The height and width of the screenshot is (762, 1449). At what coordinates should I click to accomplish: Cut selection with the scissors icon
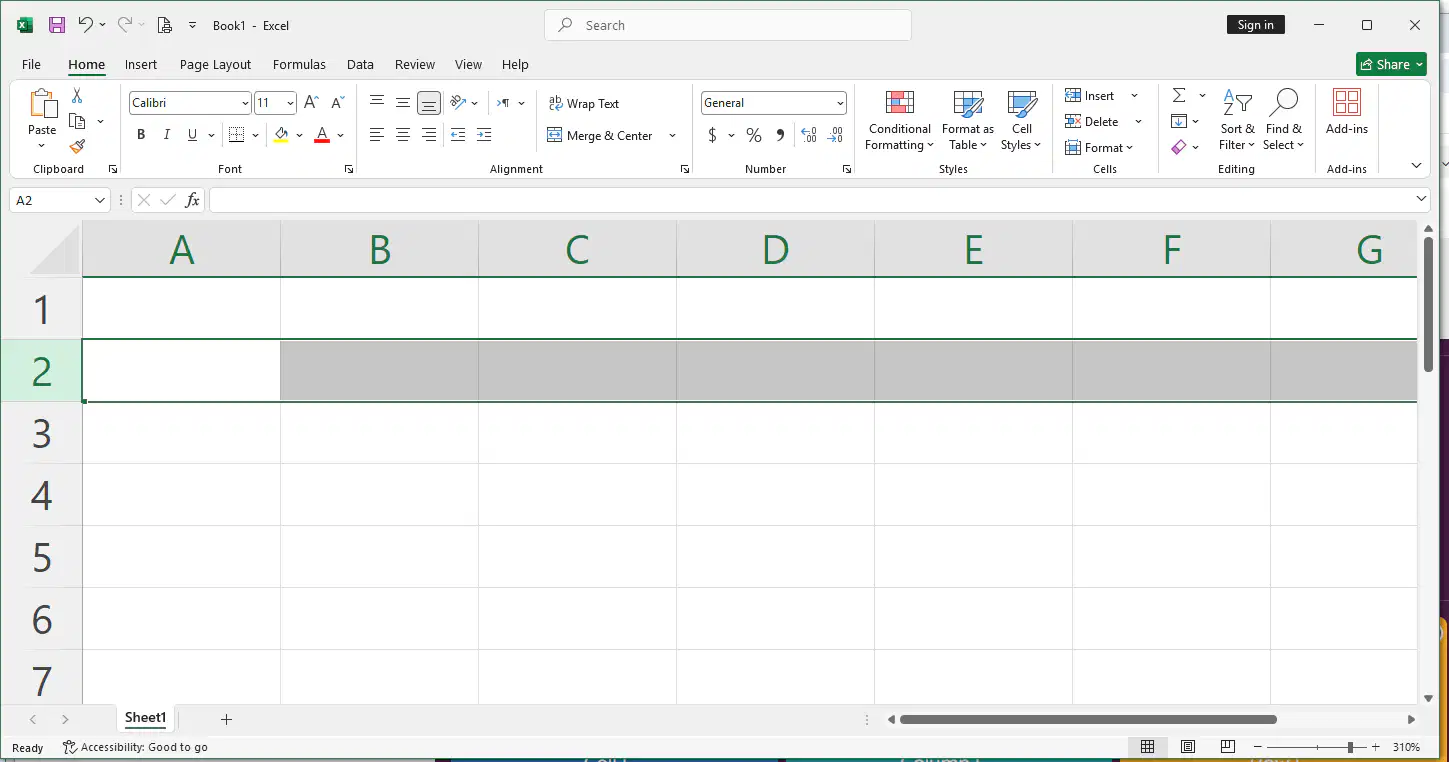(x=77, y=96)
